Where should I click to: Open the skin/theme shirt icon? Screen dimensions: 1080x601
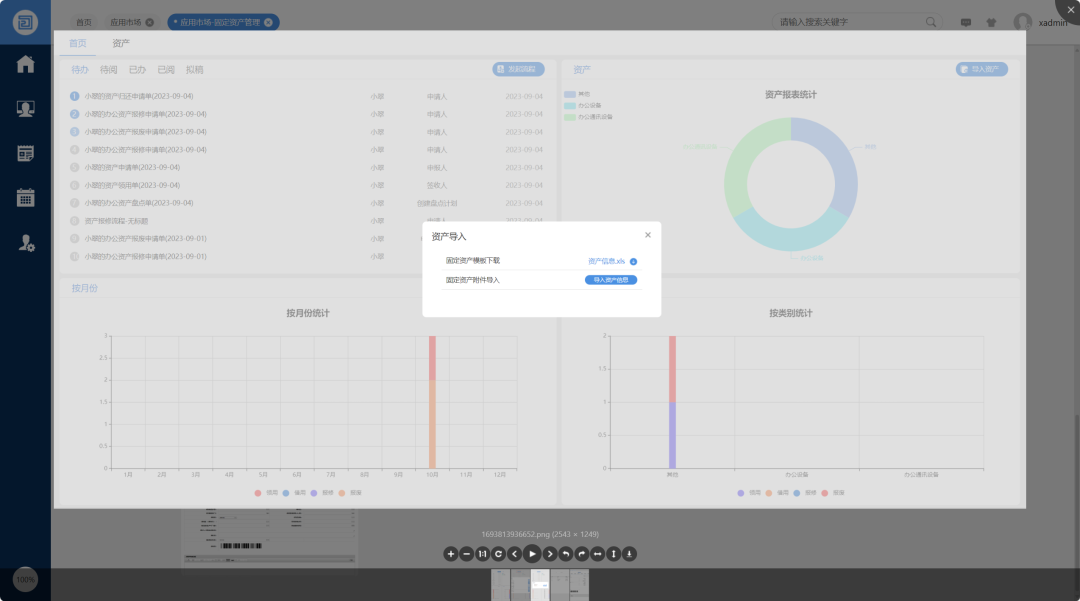click(x=991, y=23)
